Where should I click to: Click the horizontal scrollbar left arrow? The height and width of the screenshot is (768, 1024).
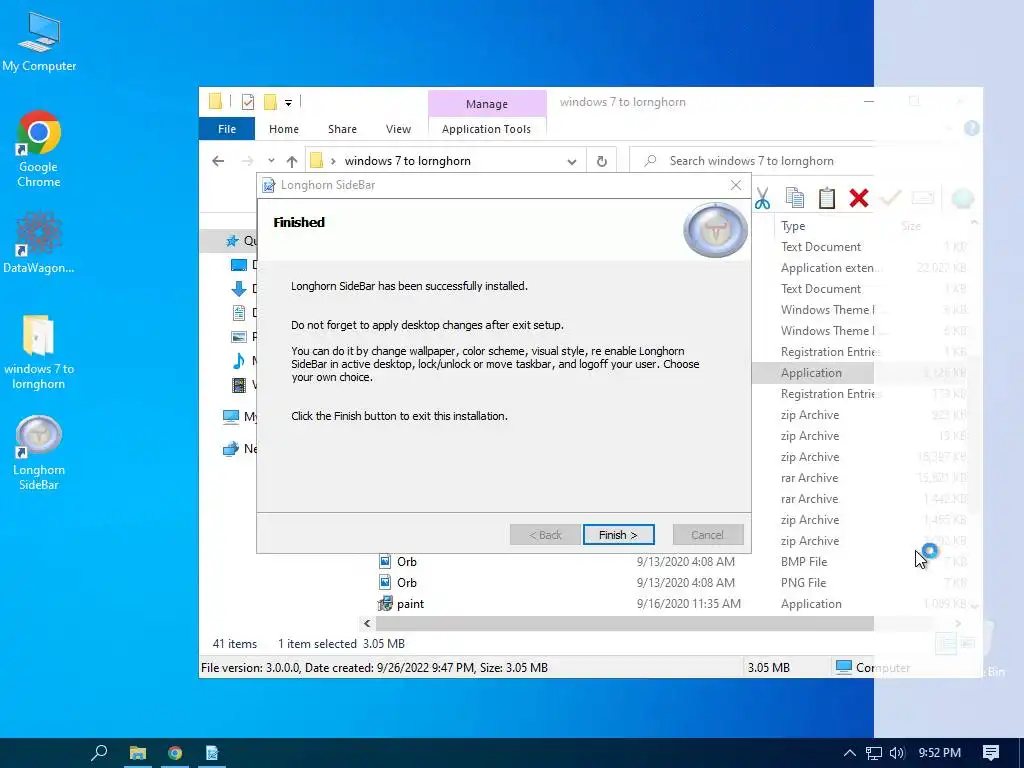pos(367,624)
